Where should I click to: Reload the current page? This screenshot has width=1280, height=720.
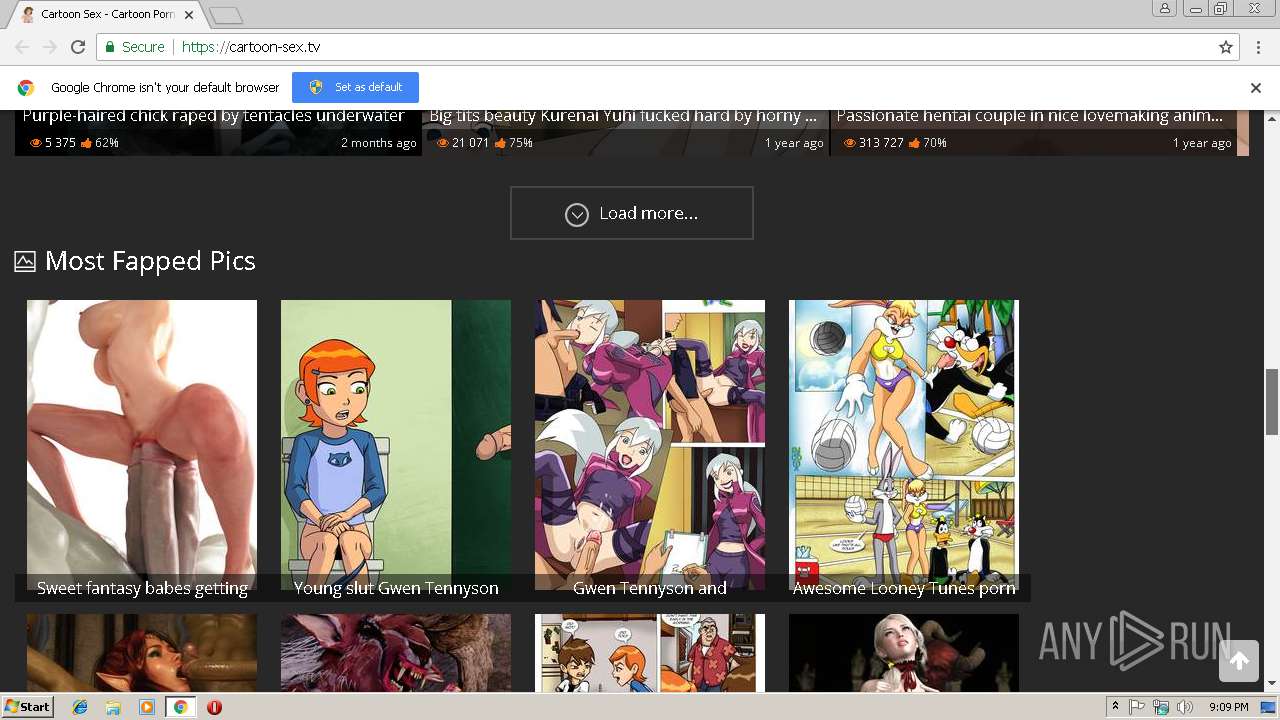tap(78, 47)
